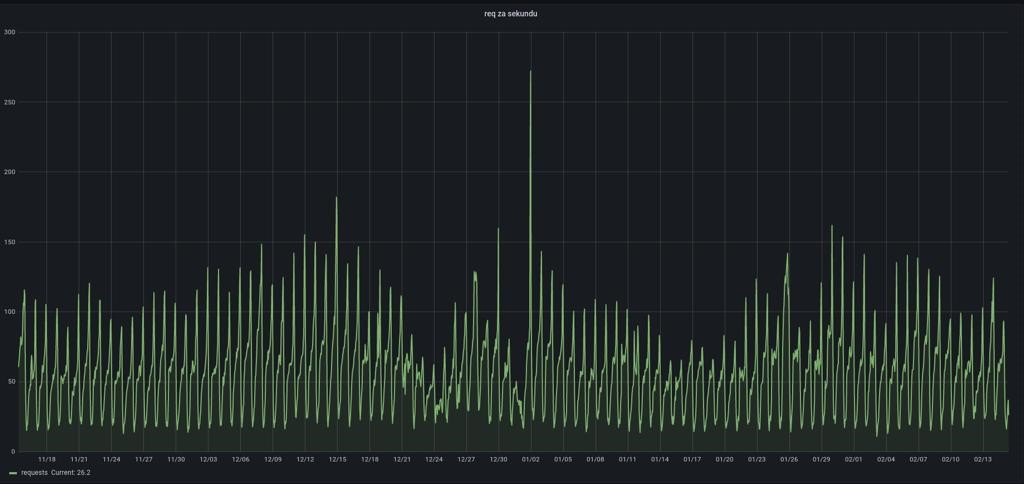This screenshot has width=1024, height=484.
Task: Click the '12/27' date axis label
Action: pyautogui.click(x=467, y=459)
